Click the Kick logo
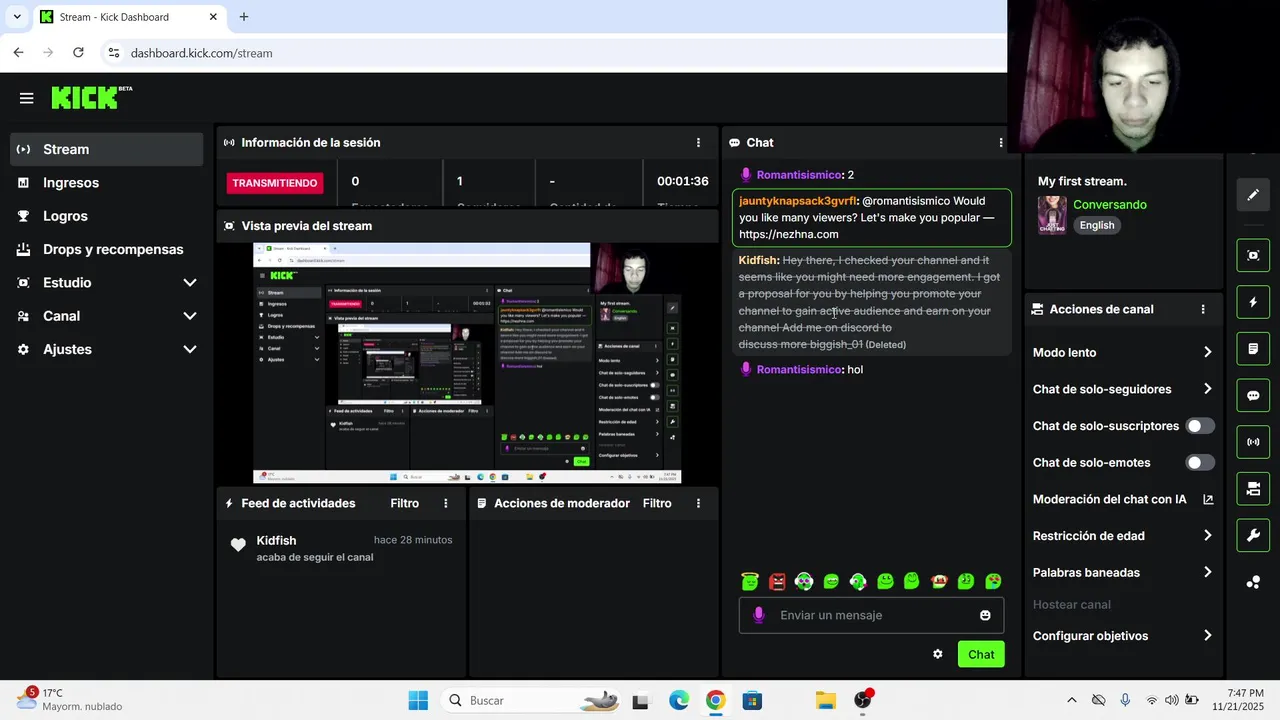This screenshot has height=720, width=1280. coord(91,97)
